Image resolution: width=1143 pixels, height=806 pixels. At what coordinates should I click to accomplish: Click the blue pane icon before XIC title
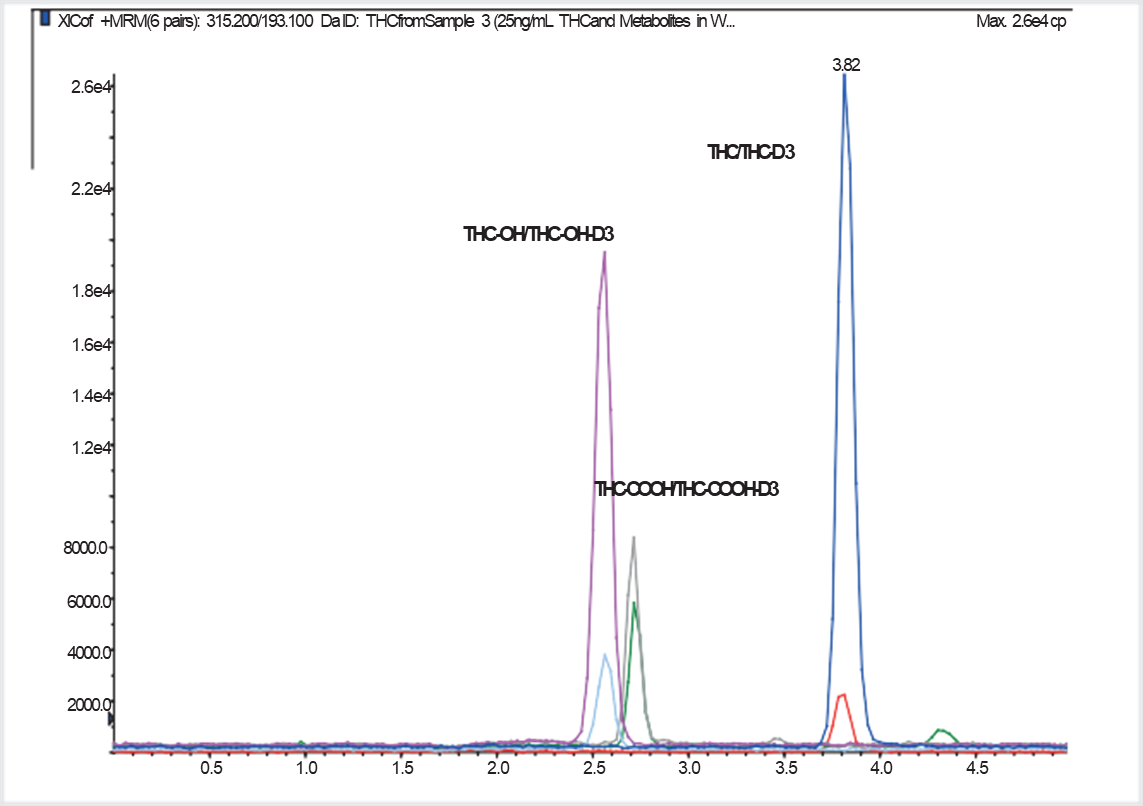point(45,19)
